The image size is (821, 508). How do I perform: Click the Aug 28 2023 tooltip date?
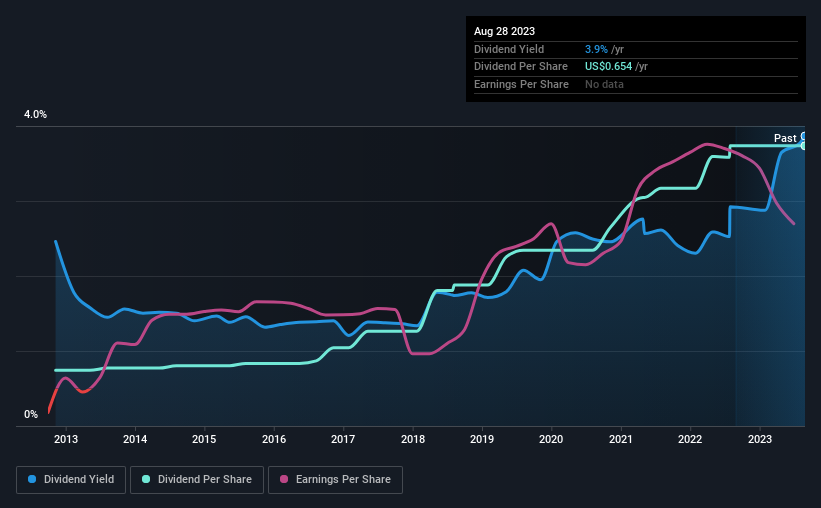(x=504, y=31)
